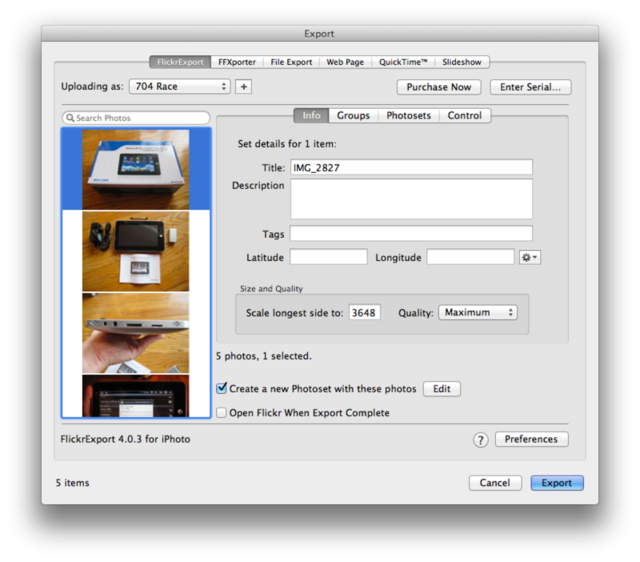Enable Open Flickr When Export Complete

(x=222, y=413)
